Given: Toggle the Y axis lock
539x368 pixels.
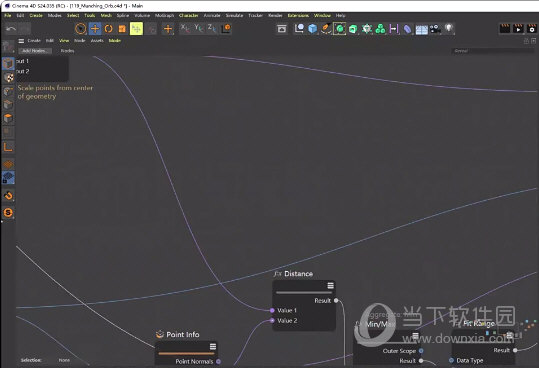Looking at the screenshot, I should [x=198, y=29].
